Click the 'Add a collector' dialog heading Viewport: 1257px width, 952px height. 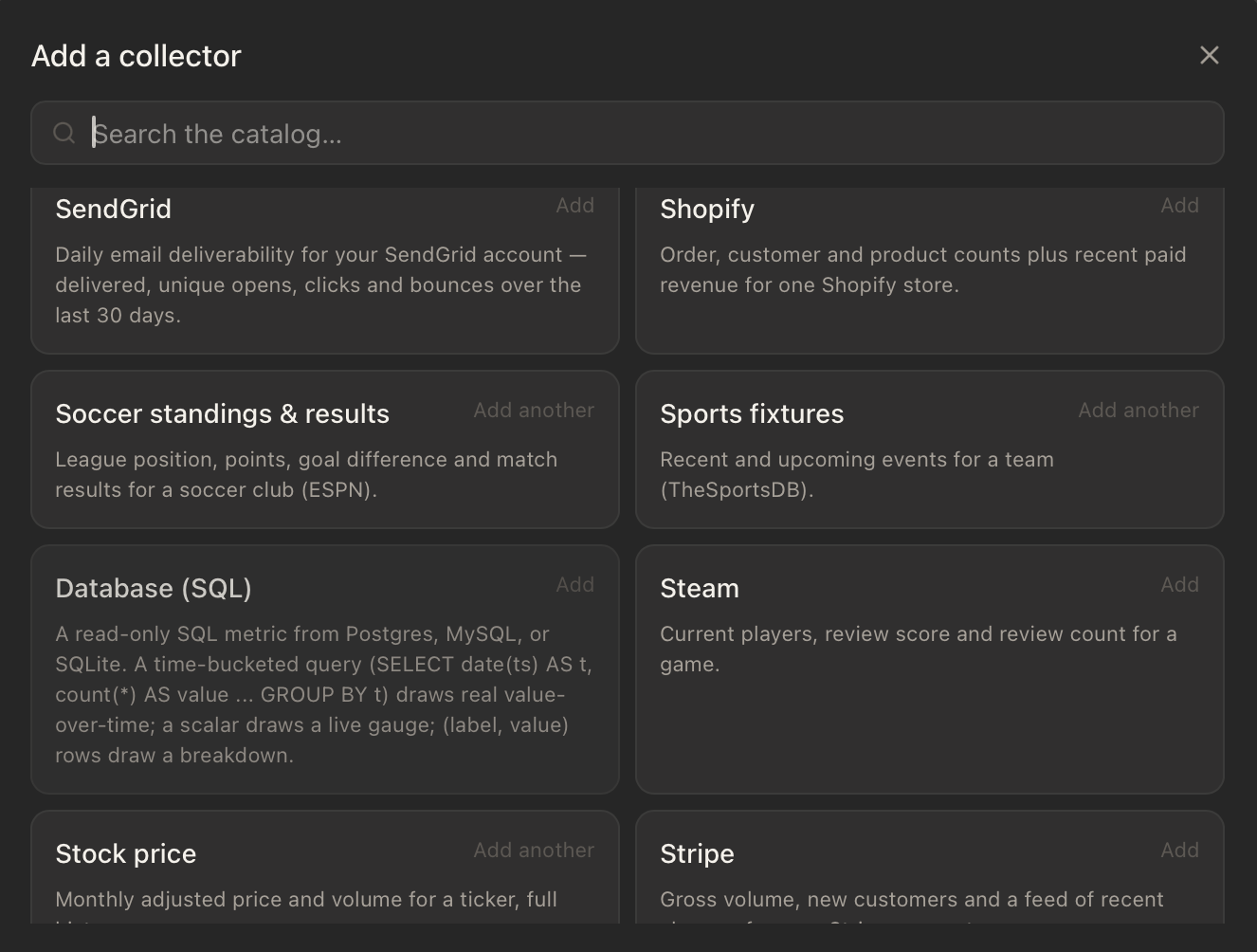137,56
